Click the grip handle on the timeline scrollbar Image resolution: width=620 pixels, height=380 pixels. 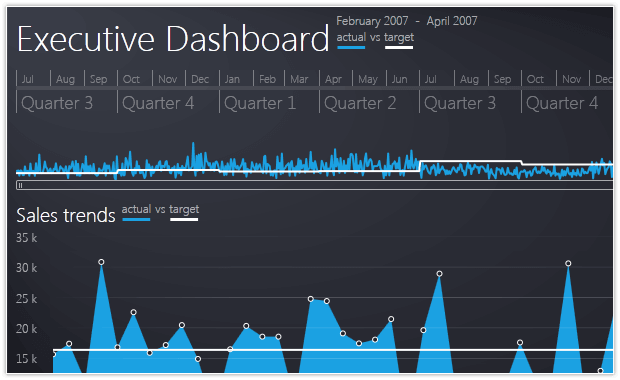pos(20,185)
